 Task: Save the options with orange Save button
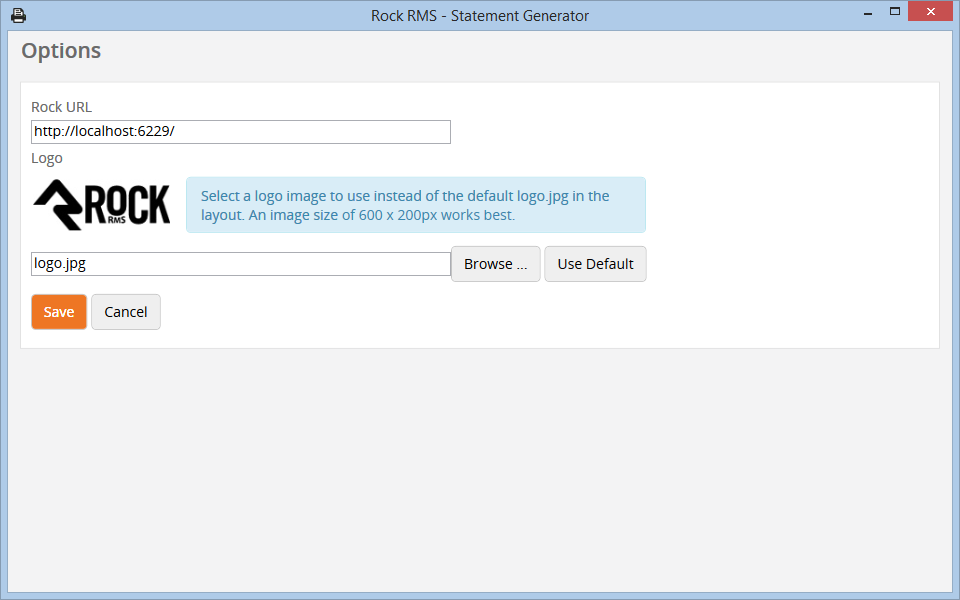(x=59, y=312)
